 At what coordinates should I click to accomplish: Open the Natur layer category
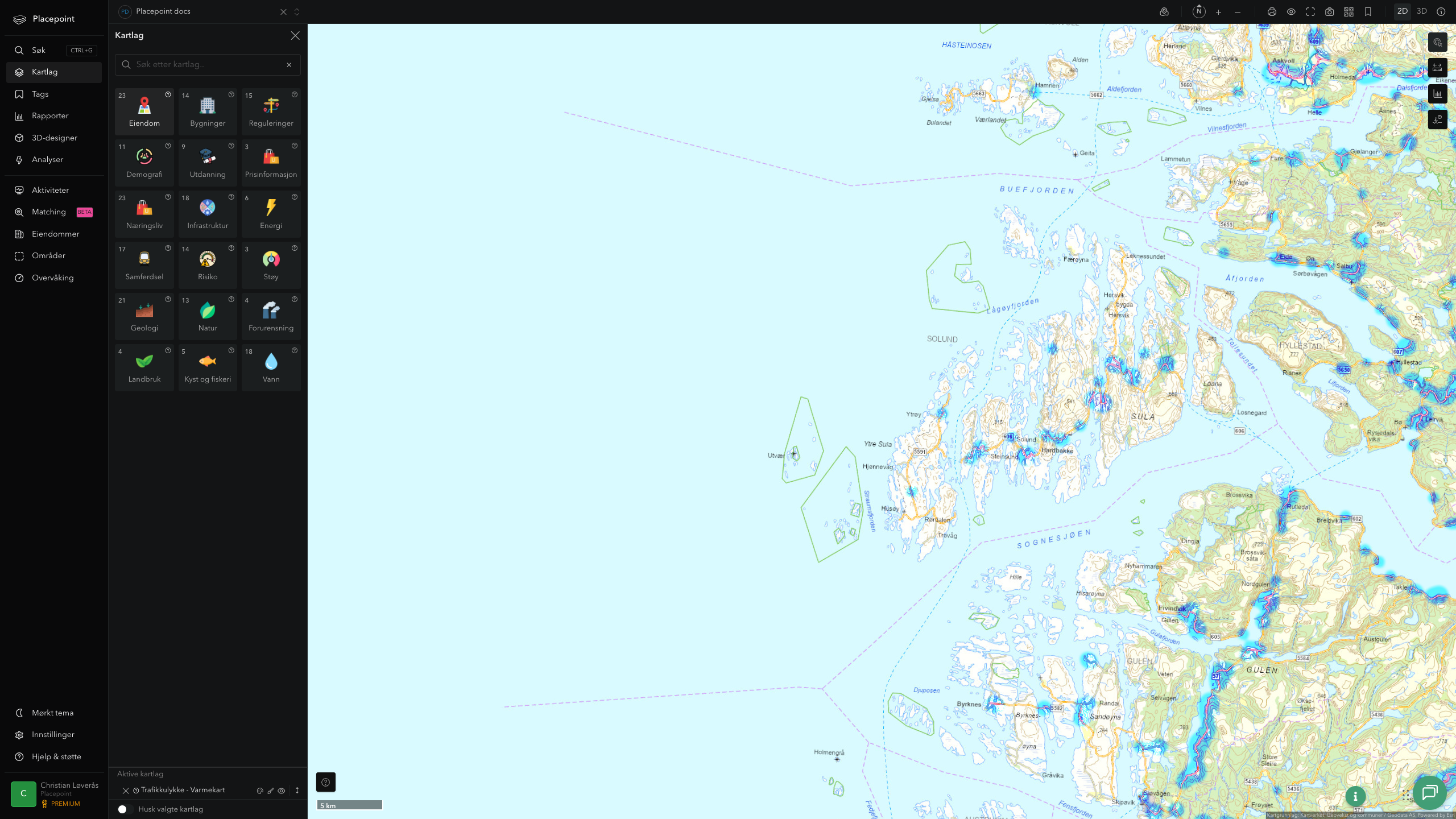point(208,316)
